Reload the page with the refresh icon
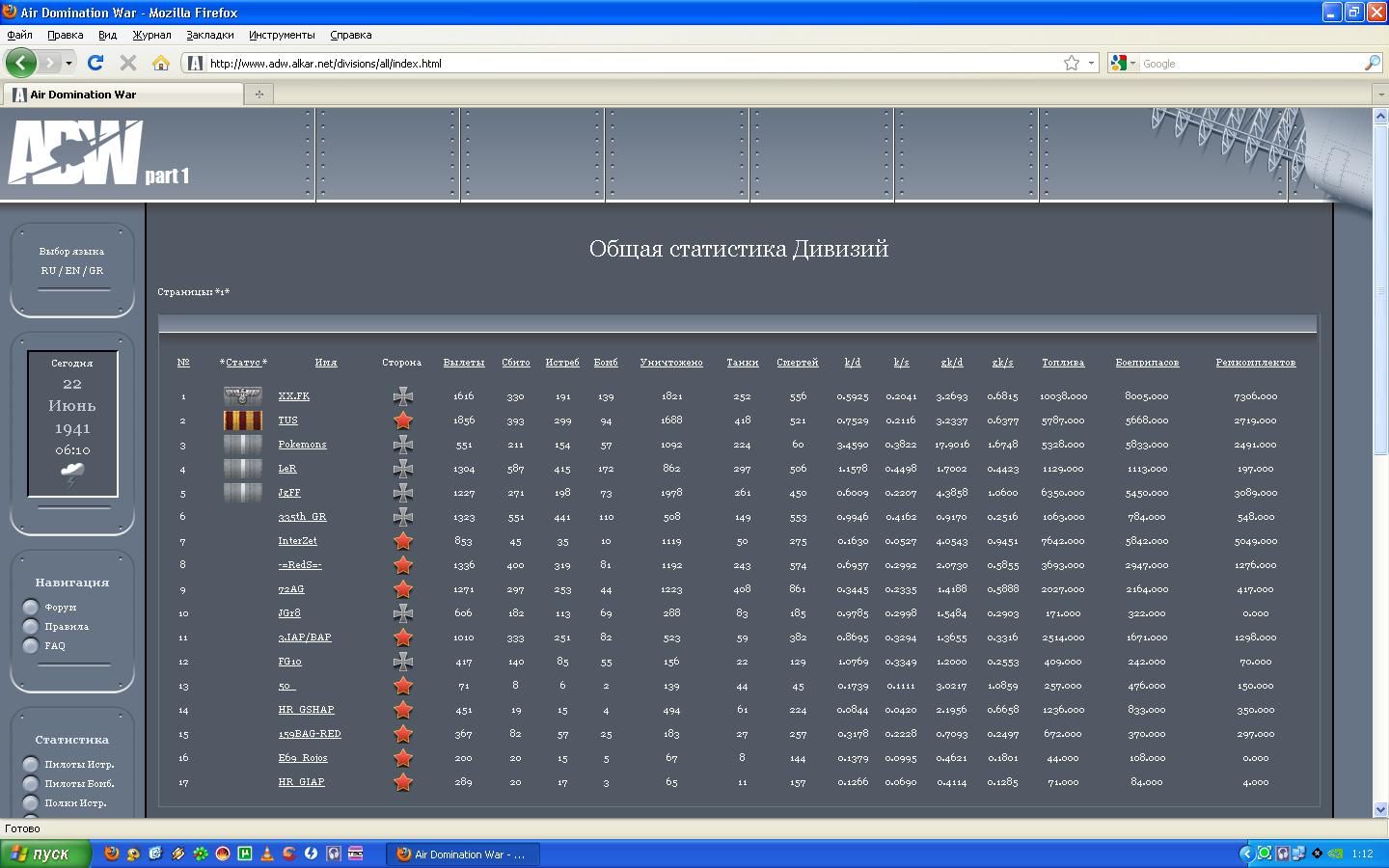 click(x=95, y=63)
